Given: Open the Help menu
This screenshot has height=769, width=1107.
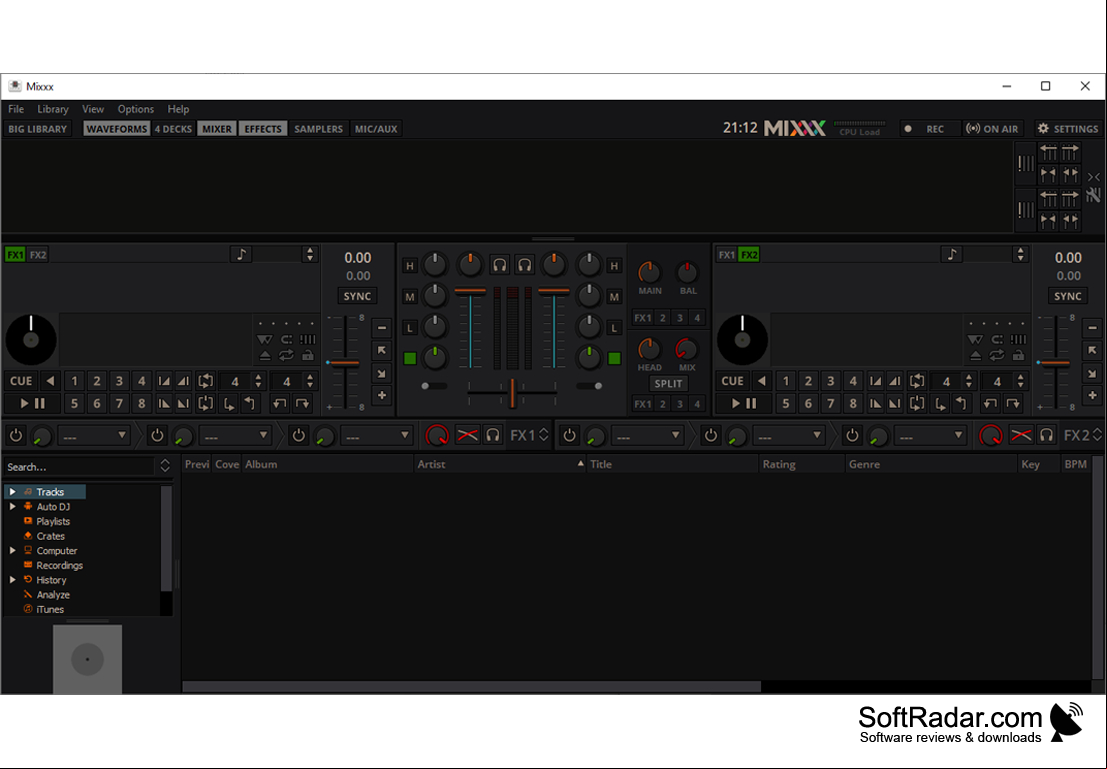Looking at the screenshot, I should coord(179,109).
